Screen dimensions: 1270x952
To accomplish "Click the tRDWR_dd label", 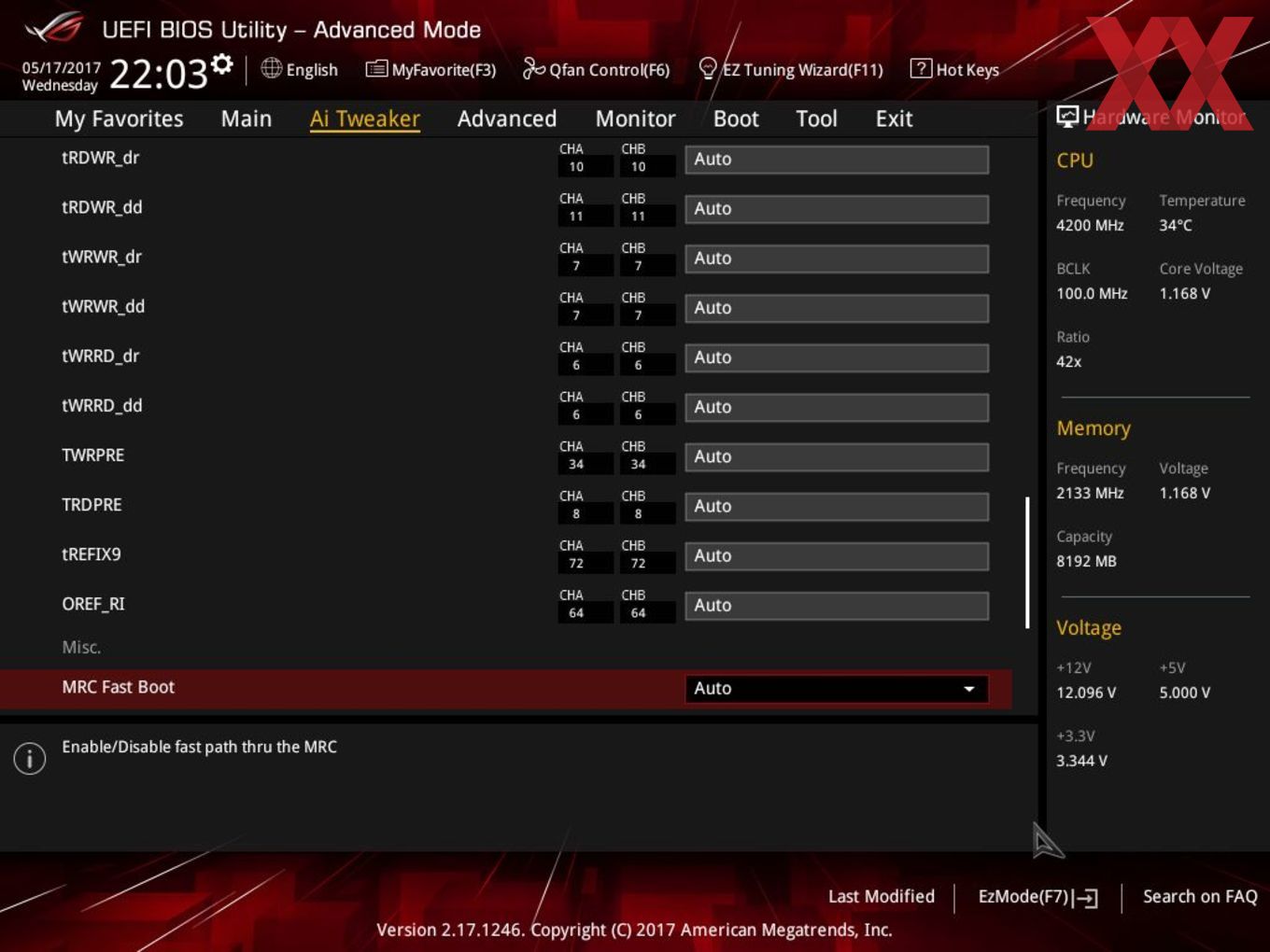I will pos(102,207).
